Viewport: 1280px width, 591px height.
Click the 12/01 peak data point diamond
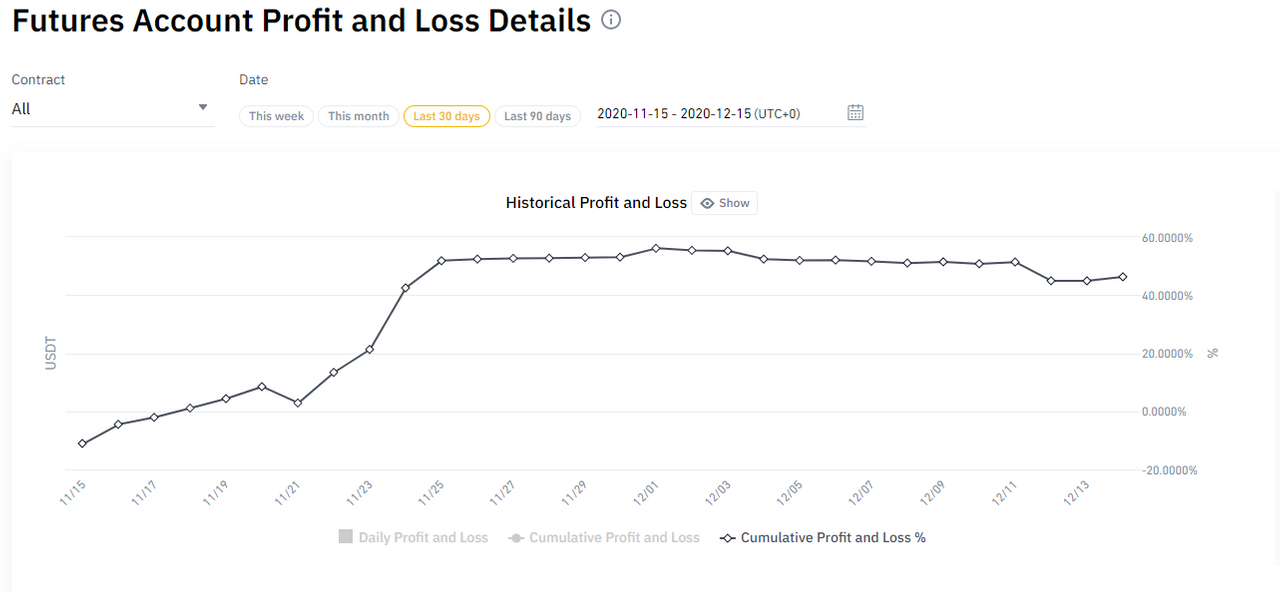point(655,248)
